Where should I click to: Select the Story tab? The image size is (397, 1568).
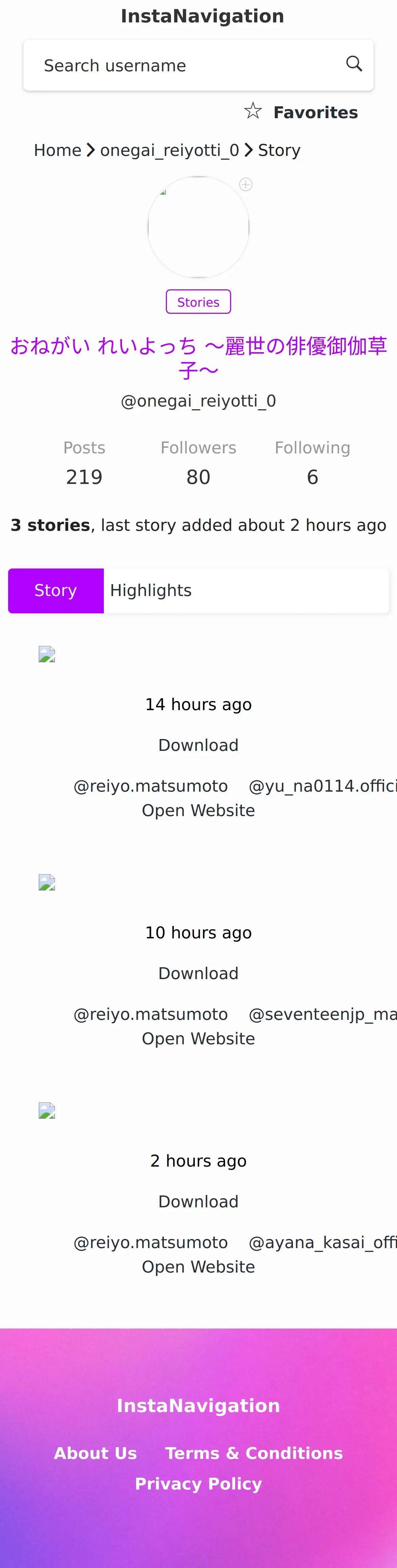click(56, 591)
